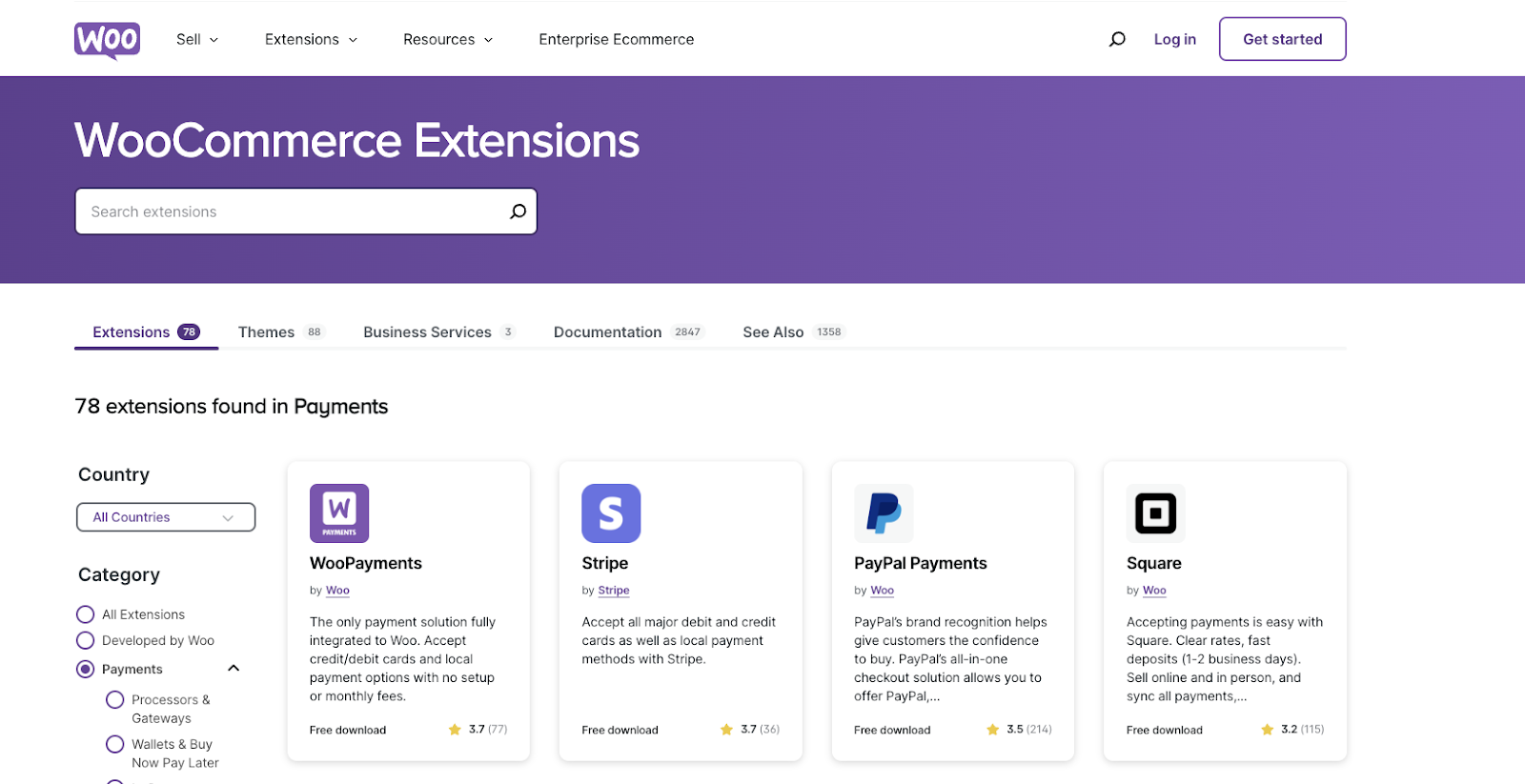The width and height of the screenshot is (1525, 784).
Task: Switch to the Extensions 78 tab
Action: pyautogui.click(x=147, y=332)
